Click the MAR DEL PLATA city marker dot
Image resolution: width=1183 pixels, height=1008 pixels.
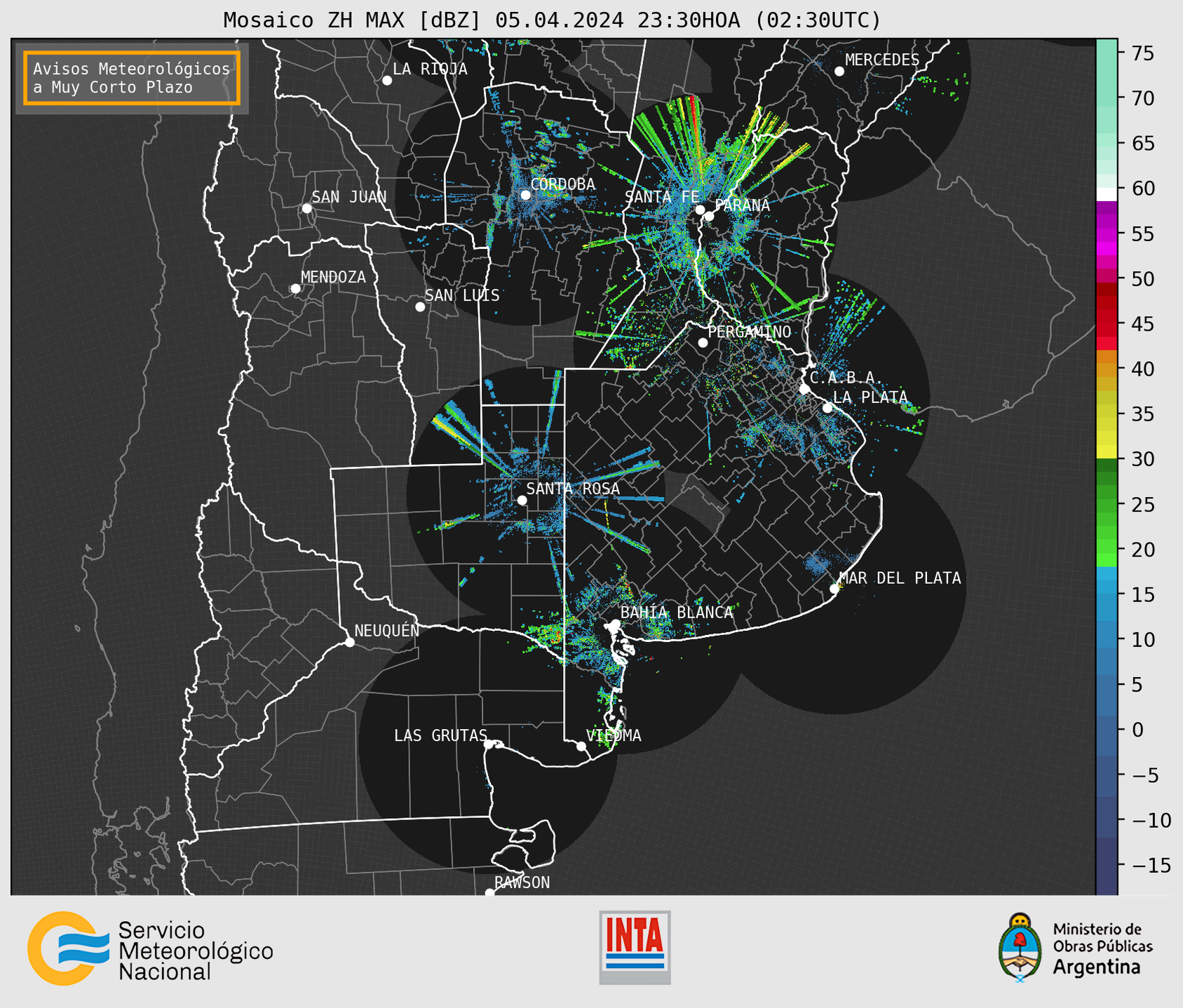(x=834, y=589)
